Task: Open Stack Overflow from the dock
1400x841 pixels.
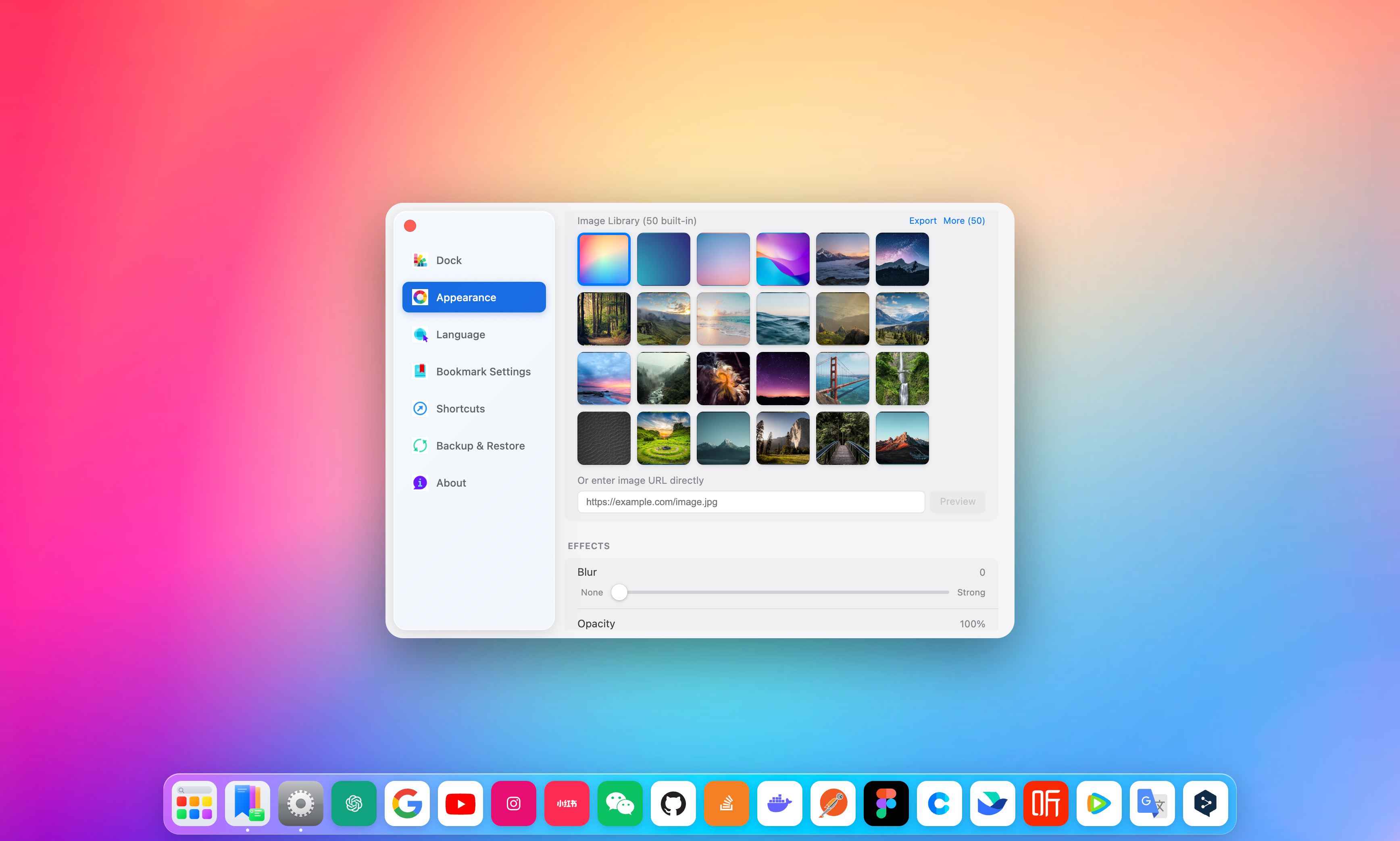Action: (726, 803)
